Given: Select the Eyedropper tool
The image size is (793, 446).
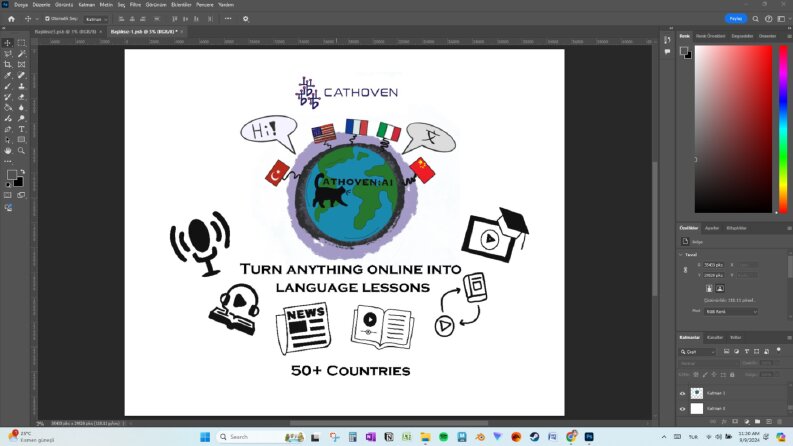Looking at the screenshot, I should (8, 75).
